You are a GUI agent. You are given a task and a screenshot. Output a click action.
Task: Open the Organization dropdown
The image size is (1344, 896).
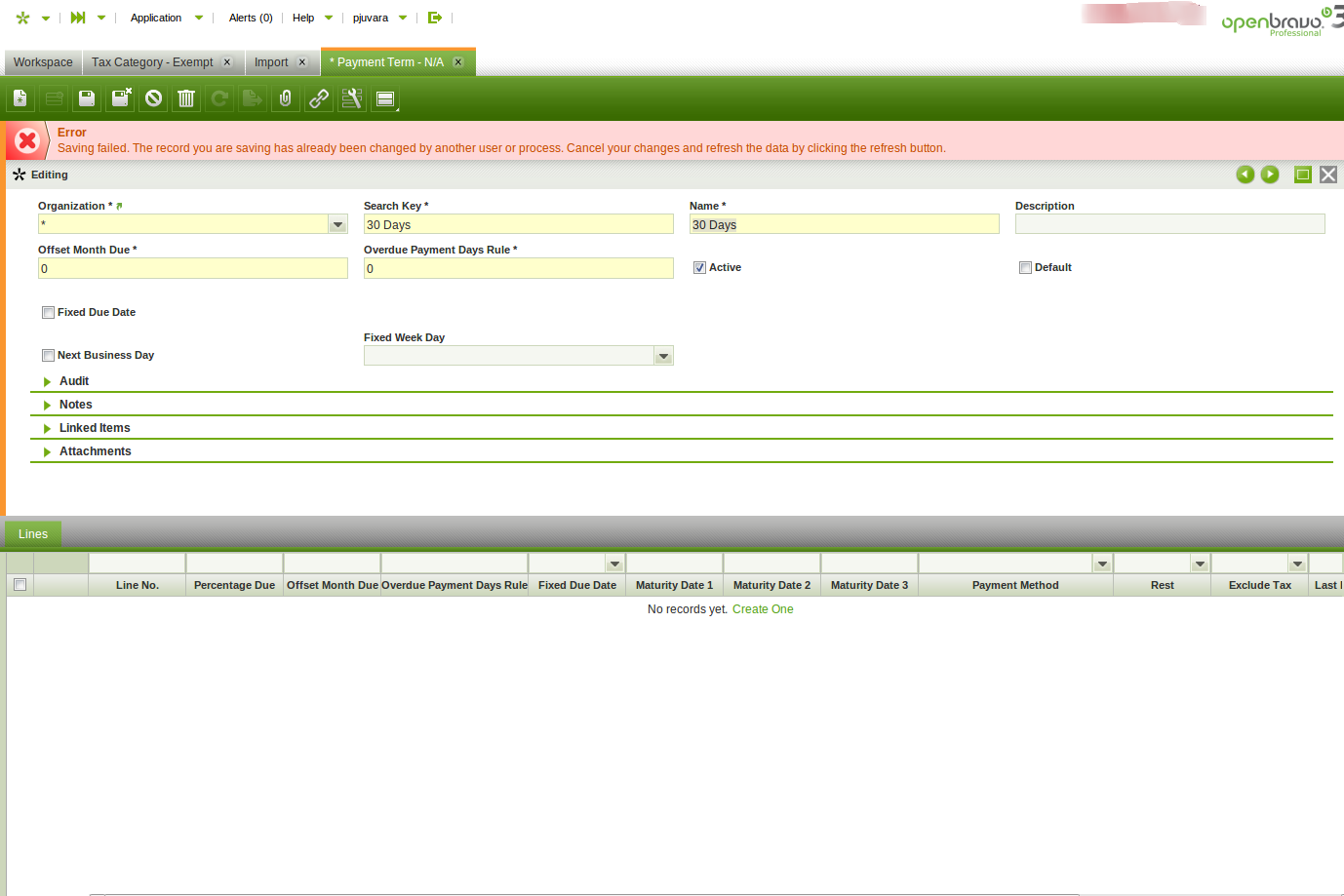pyautogui.click(x=337, y=225)
